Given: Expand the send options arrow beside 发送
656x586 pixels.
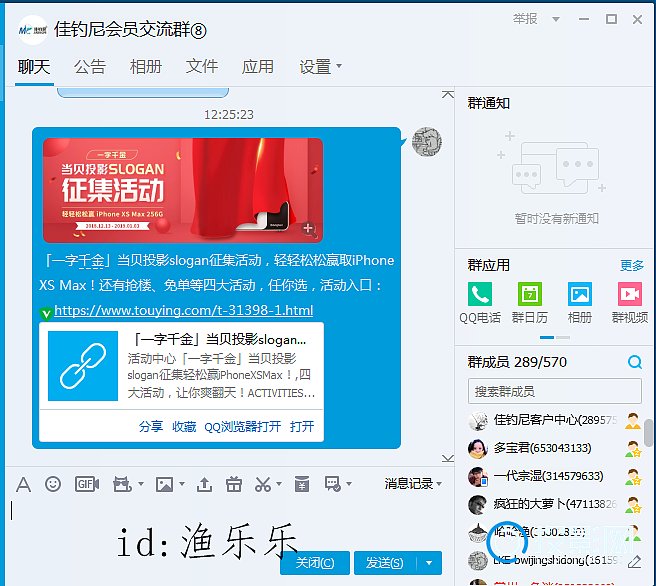Looking at the screenshot, I should (x=429, y=563).
